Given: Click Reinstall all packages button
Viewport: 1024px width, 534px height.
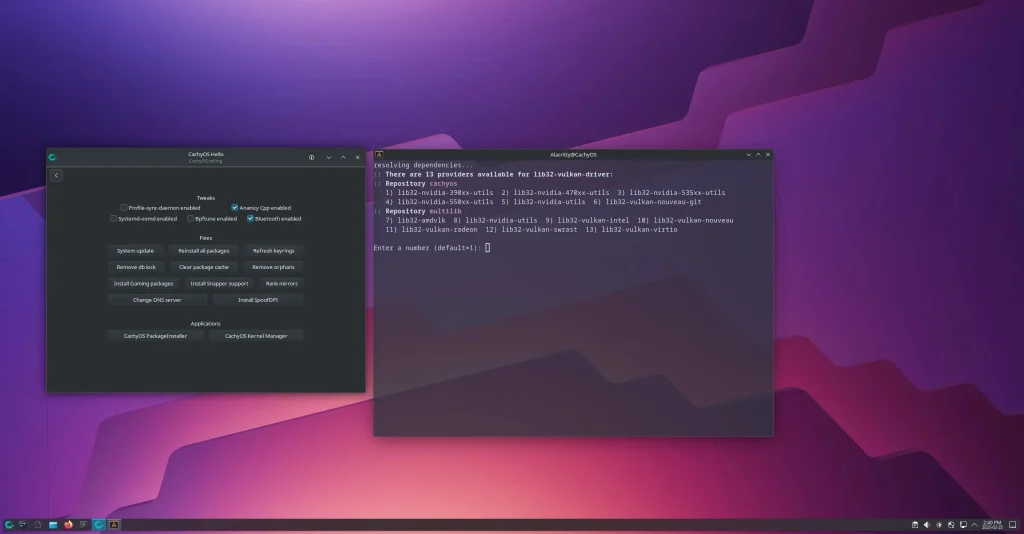Looking at the screenshot, I should tap(204, 251).
